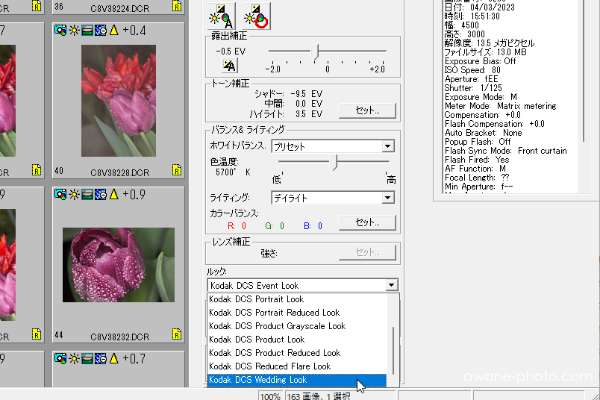This screenshot has height=400, width=600.
Task: Click the ルック combo box arrow
Action: tap(391, 285)
